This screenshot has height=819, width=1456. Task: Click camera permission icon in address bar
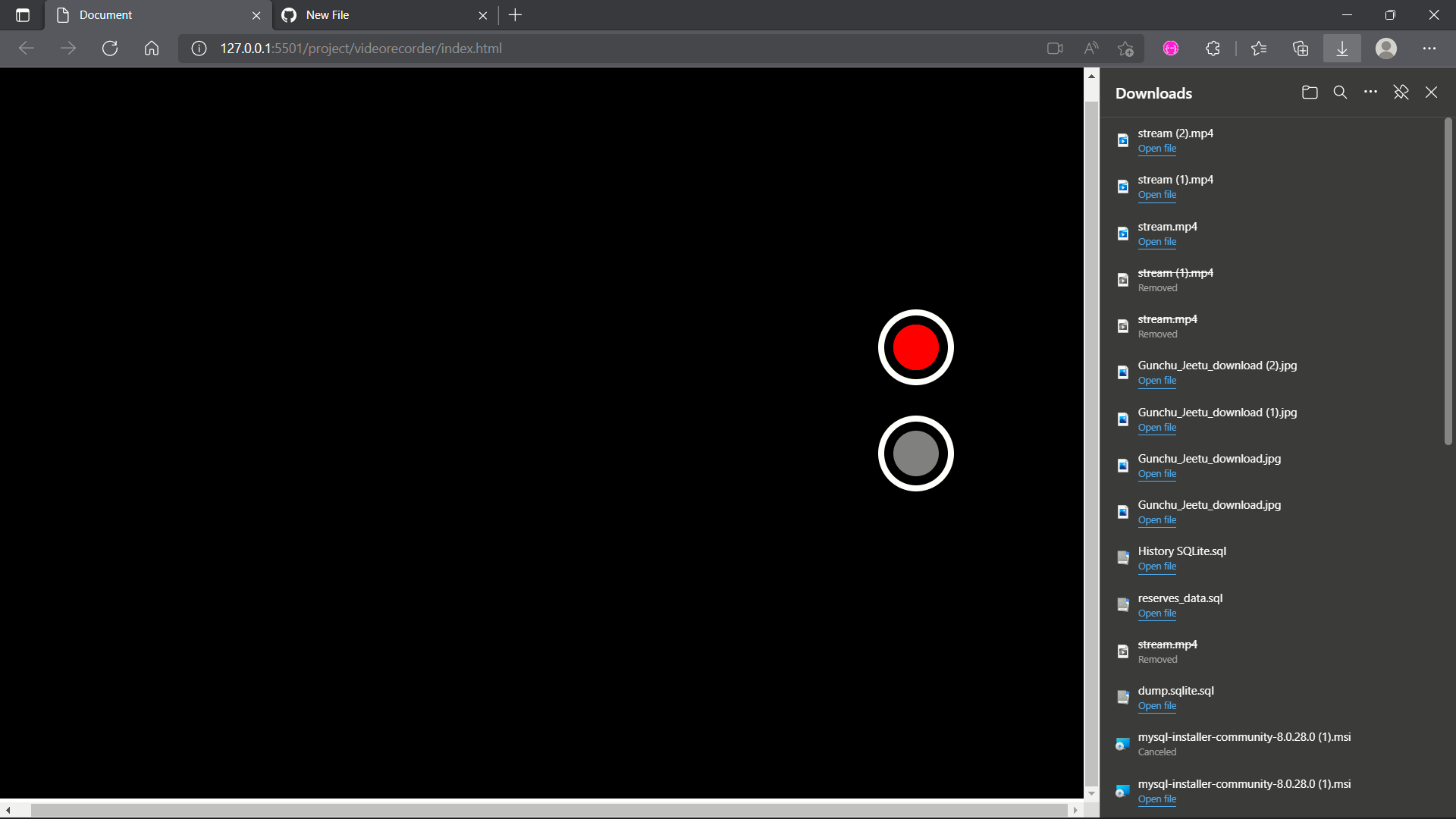1055,49
